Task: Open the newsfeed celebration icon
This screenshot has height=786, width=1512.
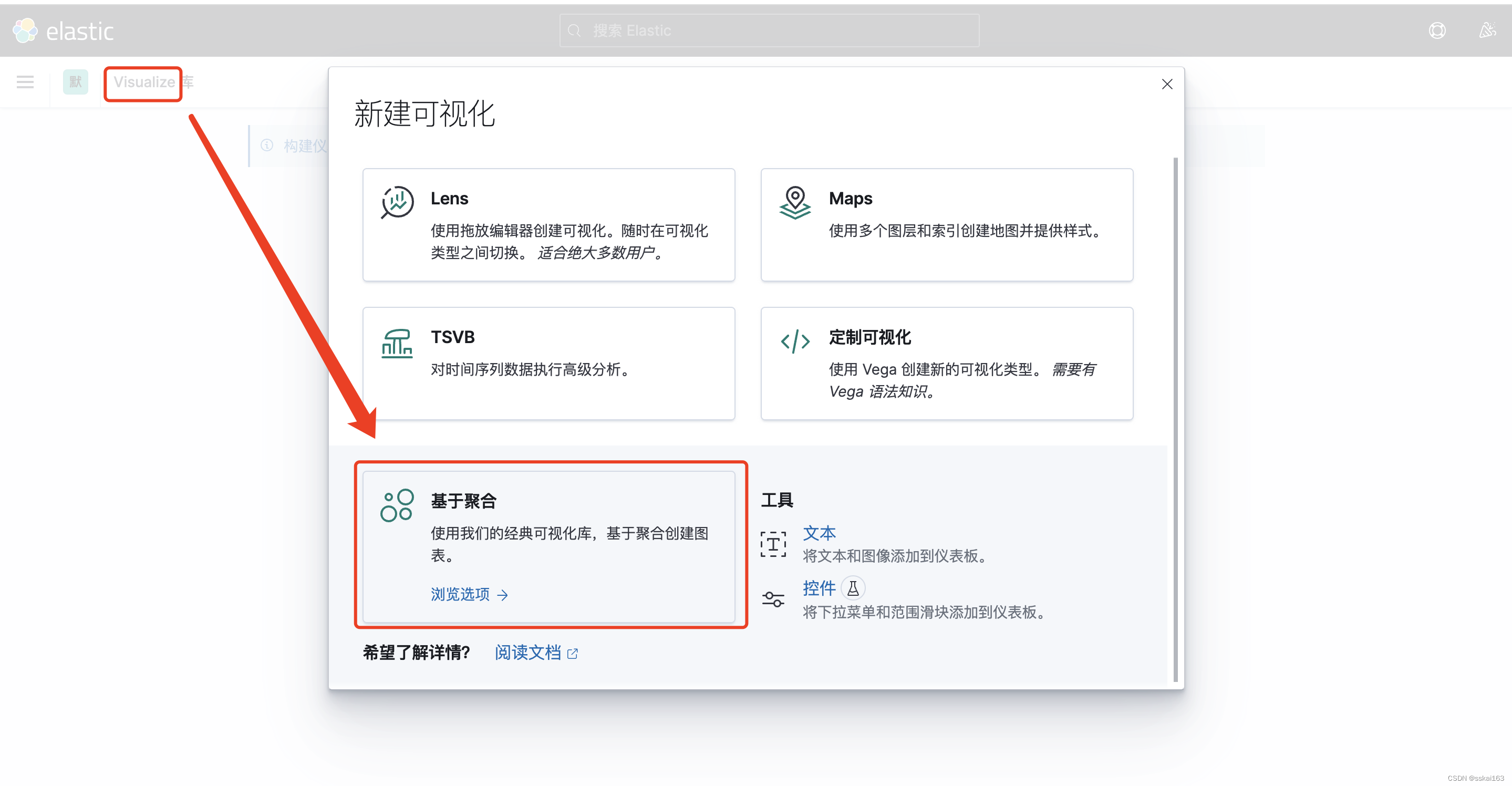Action: (x=1487, y=30)
